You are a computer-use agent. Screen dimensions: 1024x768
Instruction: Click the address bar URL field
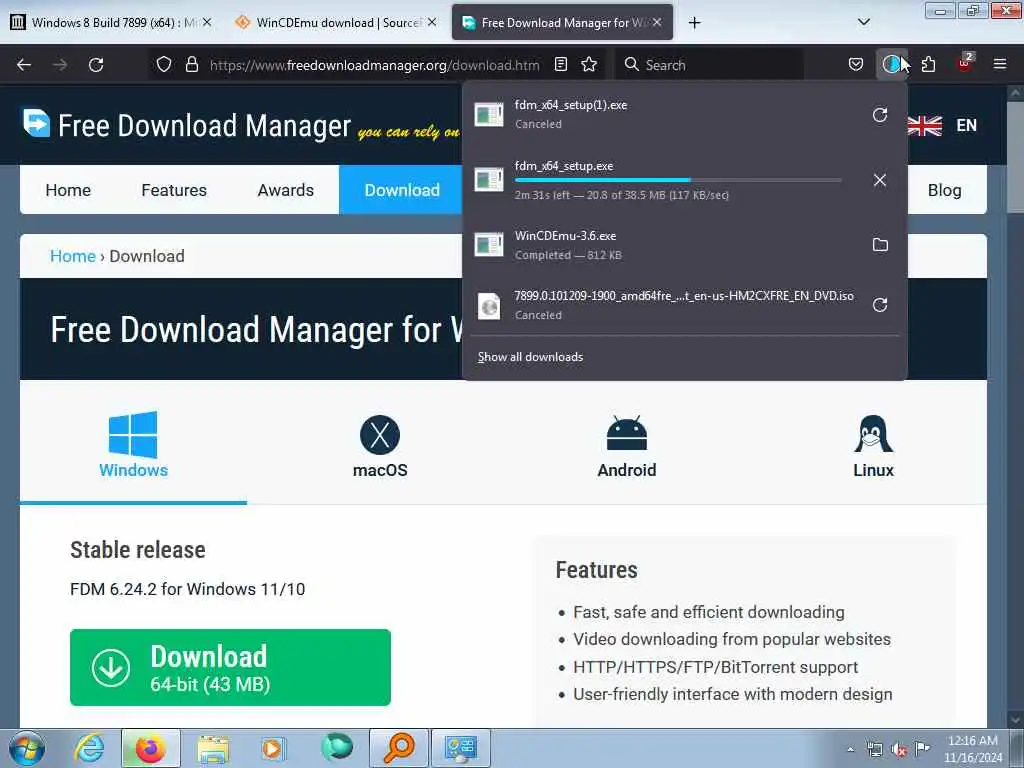pyautogui.click(x=374, y=65)
